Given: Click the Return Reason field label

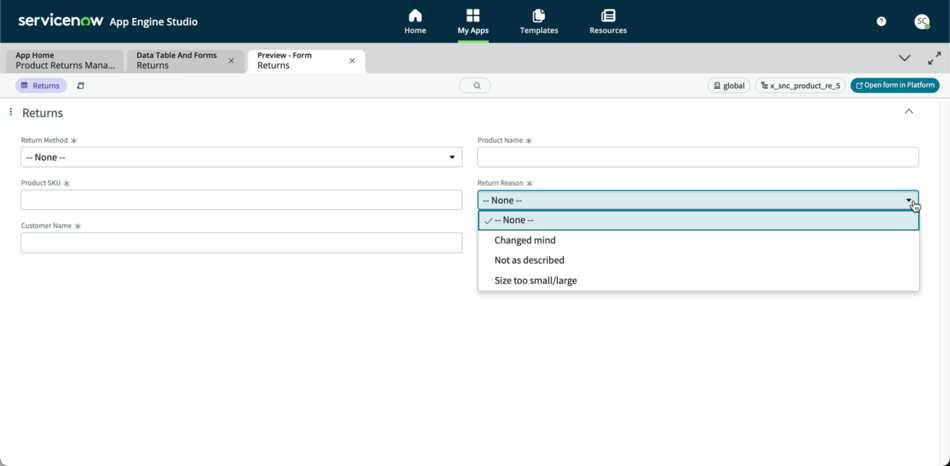Looking at the screenshot, I should pos(501,183).
